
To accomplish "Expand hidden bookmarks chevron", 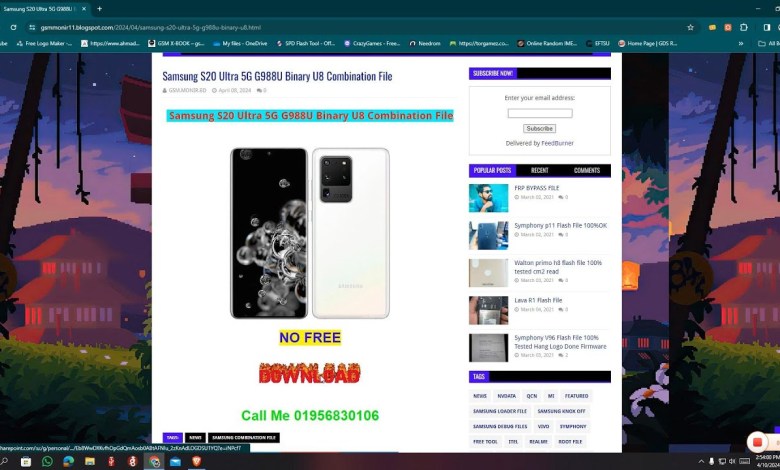I will 741,43.
